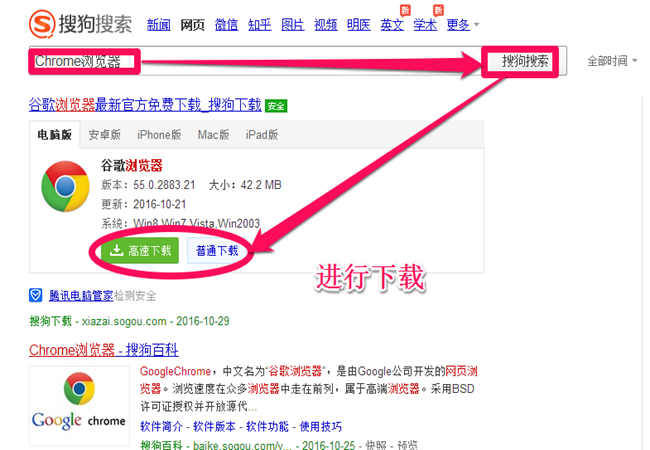Click the 普通下载 button
650x450 pixels.
(x=217, y=250)
